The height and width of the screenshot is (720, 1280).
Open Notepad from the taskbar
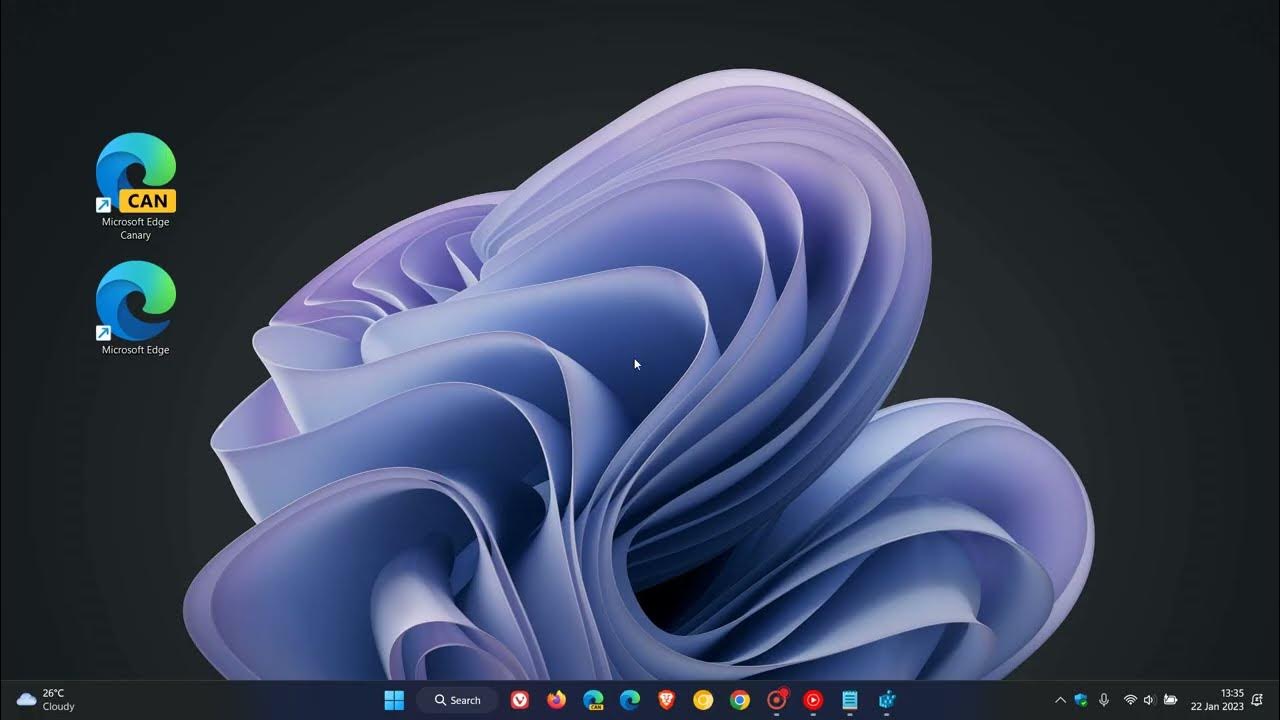(x=850, y=700)
